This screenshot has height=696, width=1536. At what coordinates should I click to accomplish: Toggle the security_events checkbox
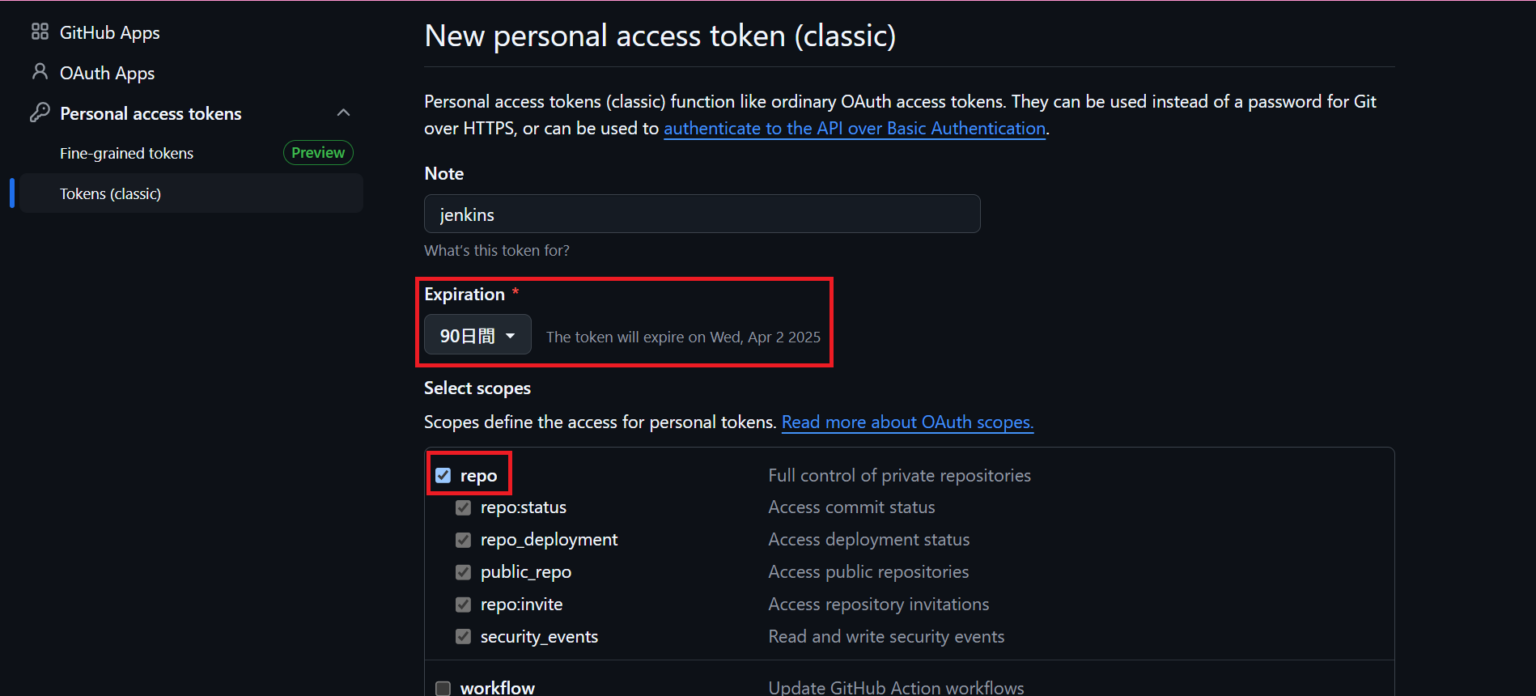pos(463,636)
